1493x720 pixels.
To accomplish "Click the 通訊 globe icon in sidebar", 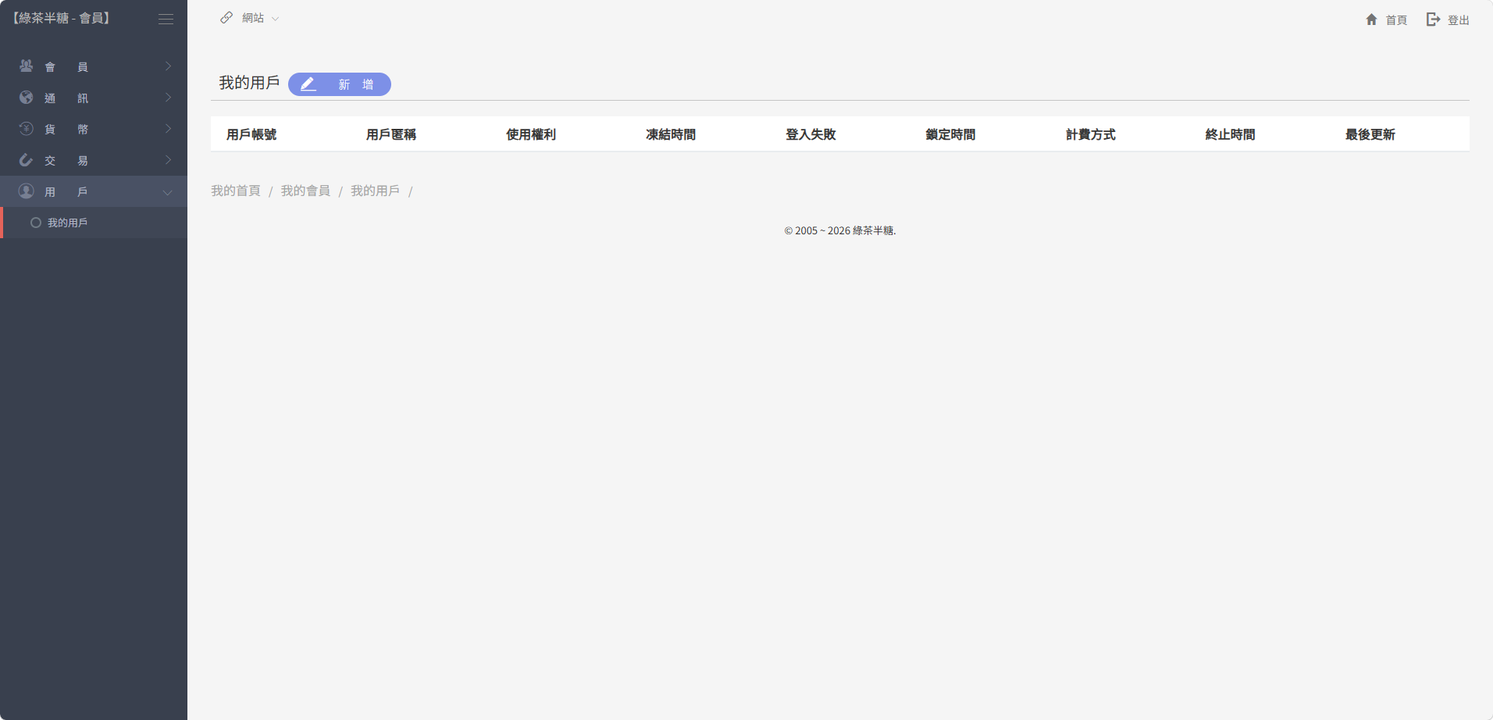I will tap(26, 98).
